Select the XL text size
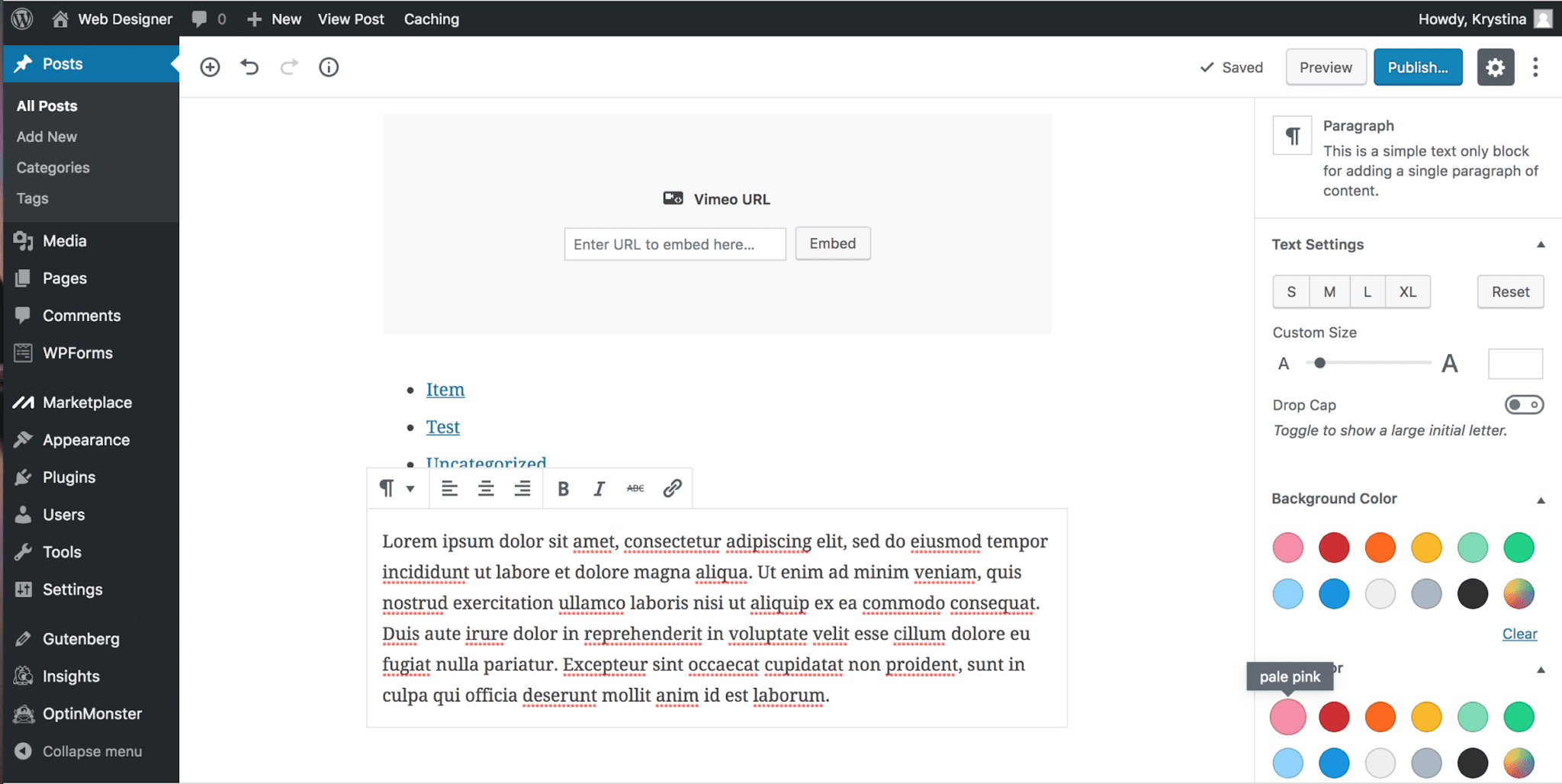1562x784 pixels. coord(1408,291)
